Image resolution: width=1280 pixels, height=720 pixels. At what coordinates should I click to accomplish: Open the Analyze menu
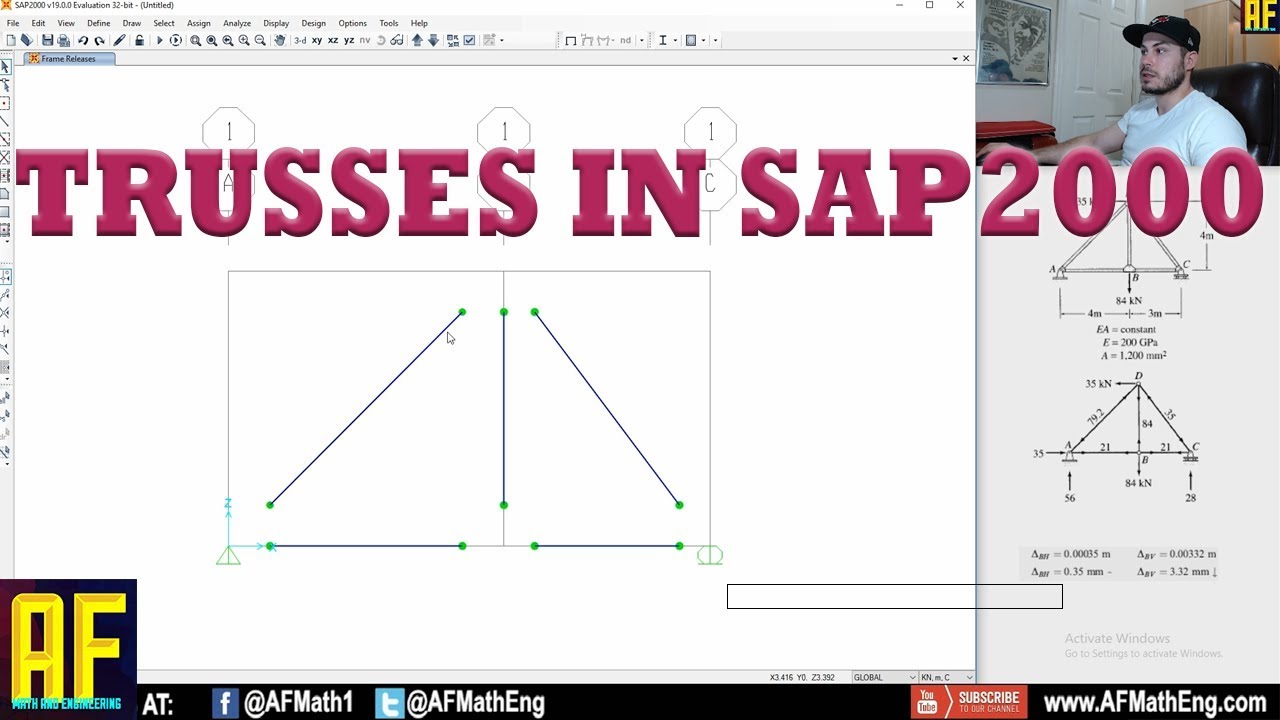pyautogui.click(x=237, y=23)
